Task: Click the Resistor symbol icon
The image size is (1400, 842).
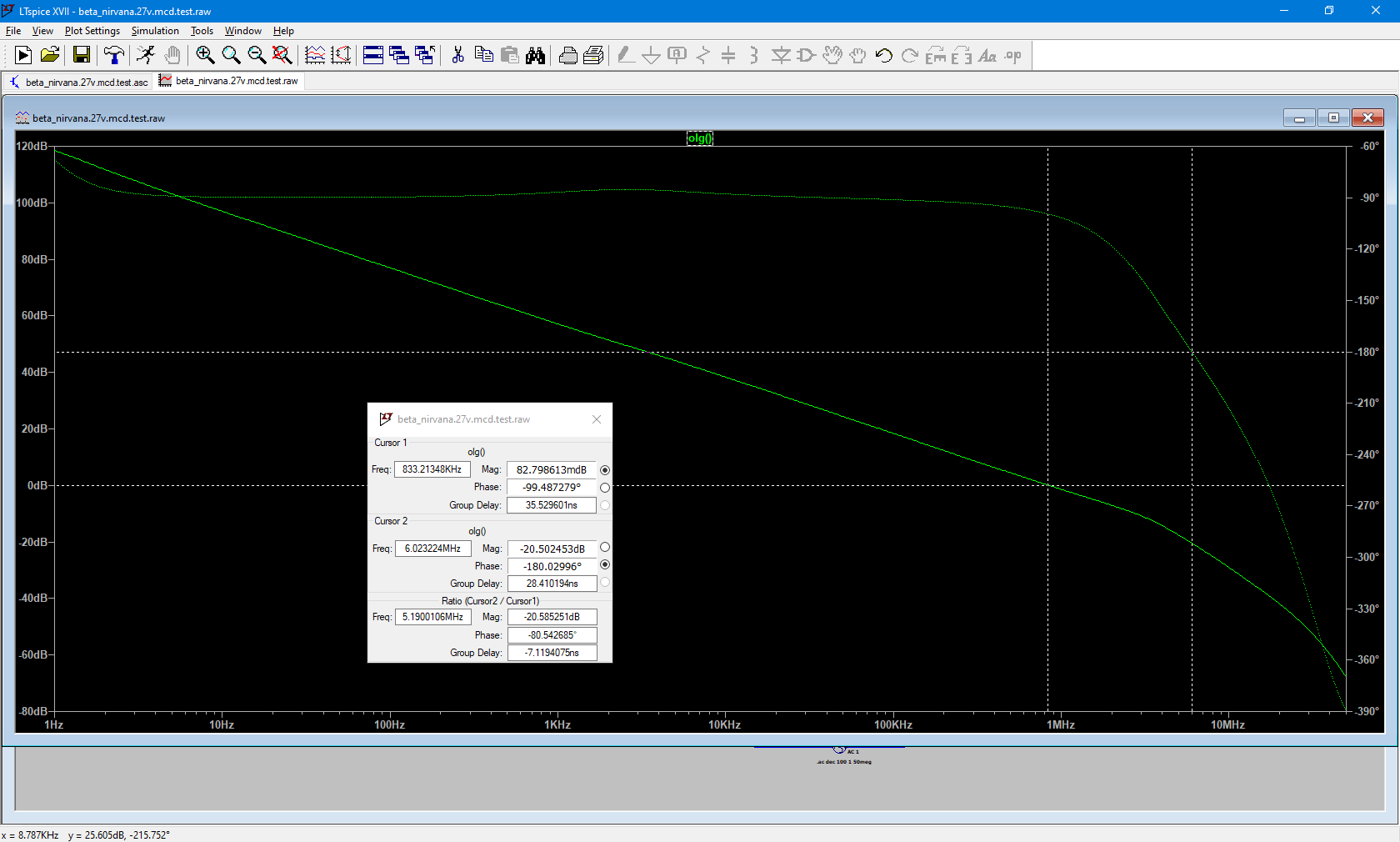Action: (702, 55)
